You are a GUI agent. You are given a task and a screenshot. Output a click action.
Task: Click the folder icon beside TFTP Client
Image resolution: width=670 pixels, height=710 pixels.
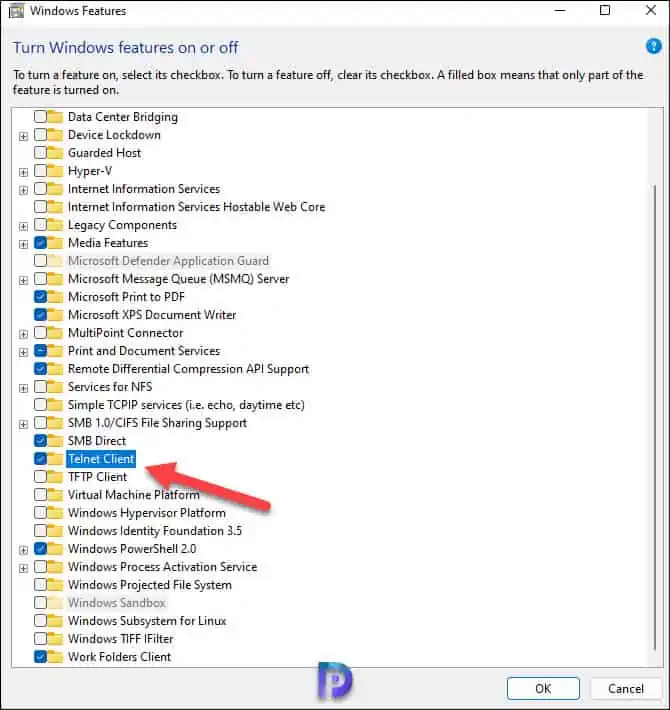coord(55,477)
